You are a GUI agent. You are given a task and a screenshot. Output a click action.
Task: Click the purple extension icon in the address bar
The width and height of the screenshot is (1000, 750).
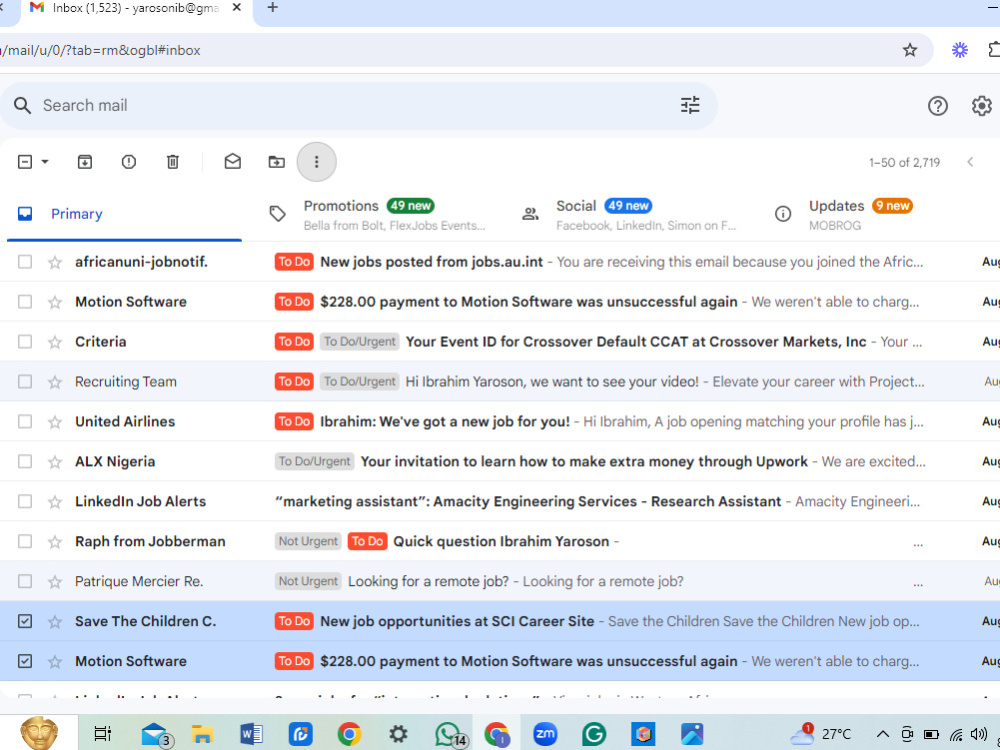960,50
